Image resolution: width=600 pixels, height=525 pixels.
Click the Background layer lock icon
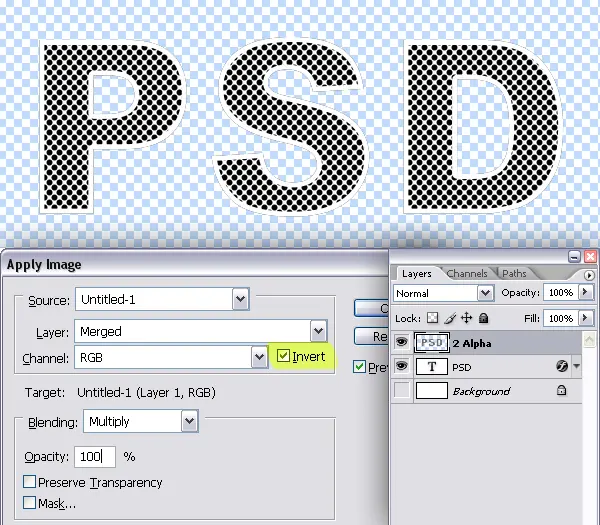561,390
